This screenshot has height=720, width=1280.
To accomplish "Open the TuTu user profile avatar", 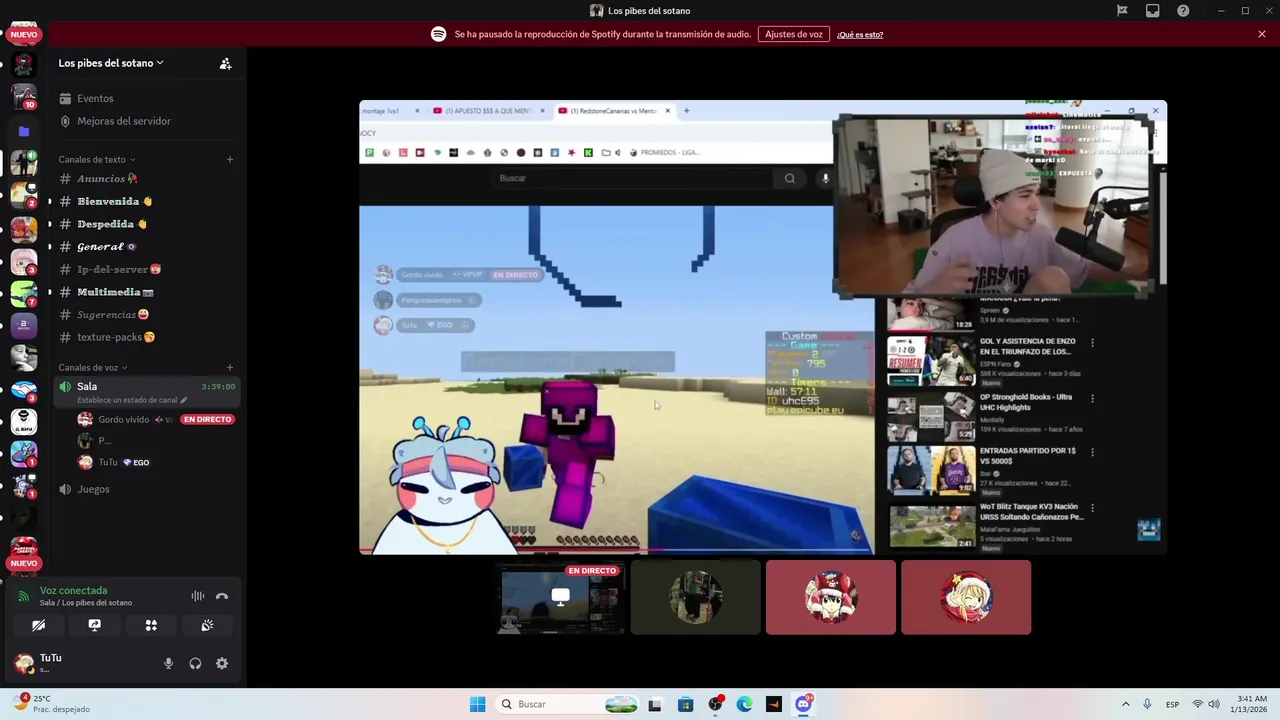I will coord(23,663).
